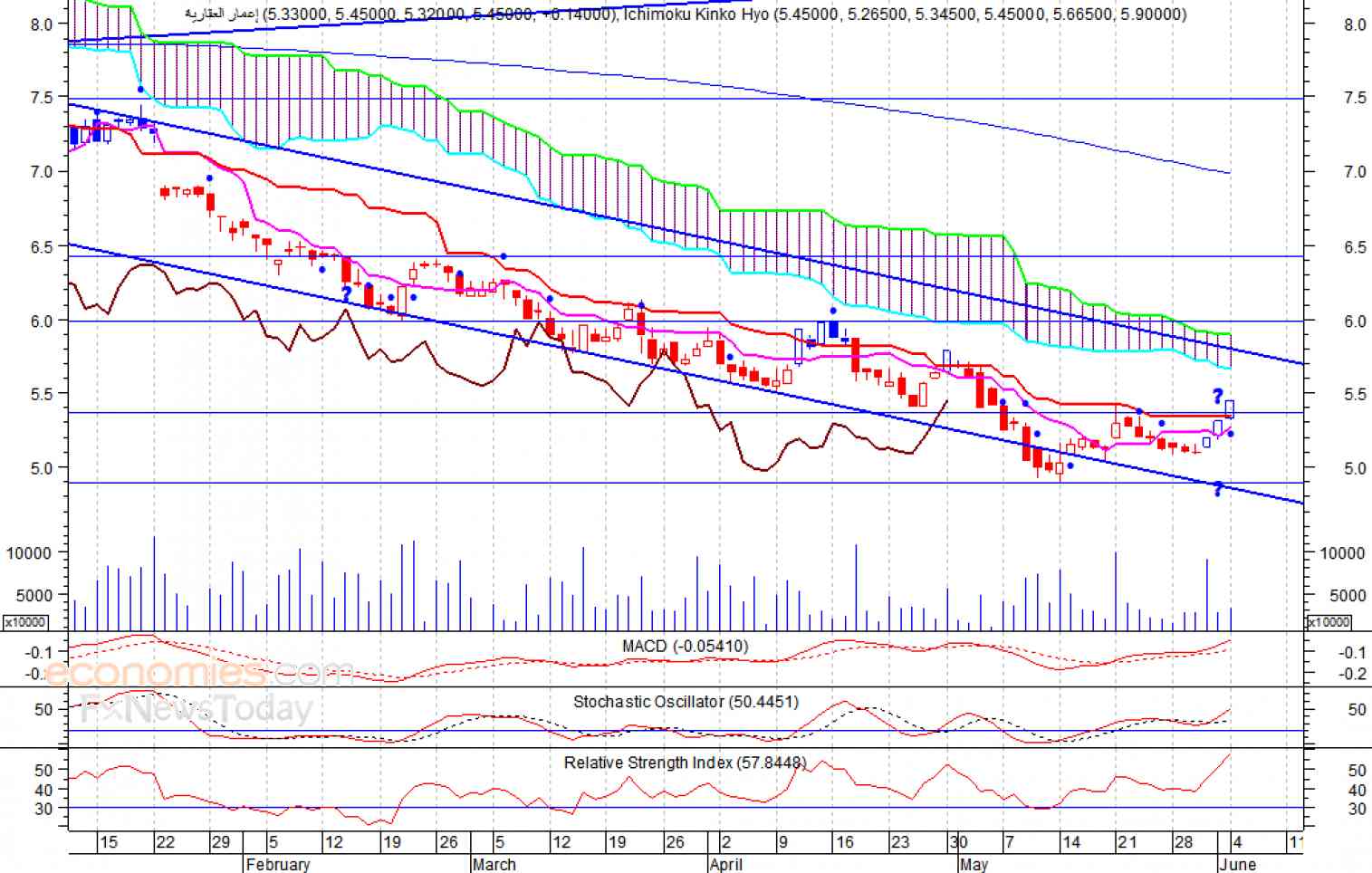Click the blue candlestick near April 16

click(833, 330)
